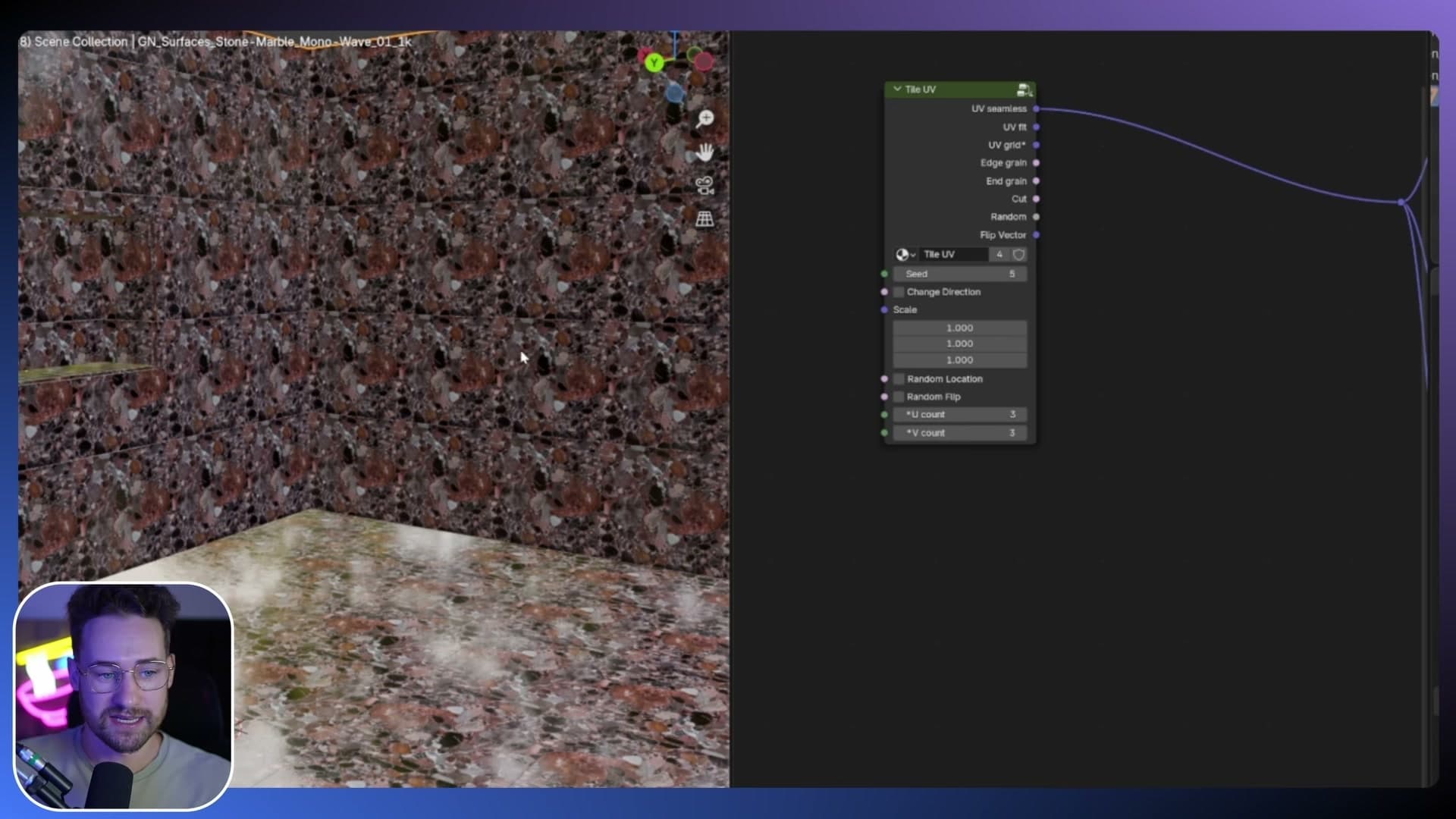Screen dimensions: 1456x819
Task: Click the Tile UV node group name field
Action: tap(953, 255)
